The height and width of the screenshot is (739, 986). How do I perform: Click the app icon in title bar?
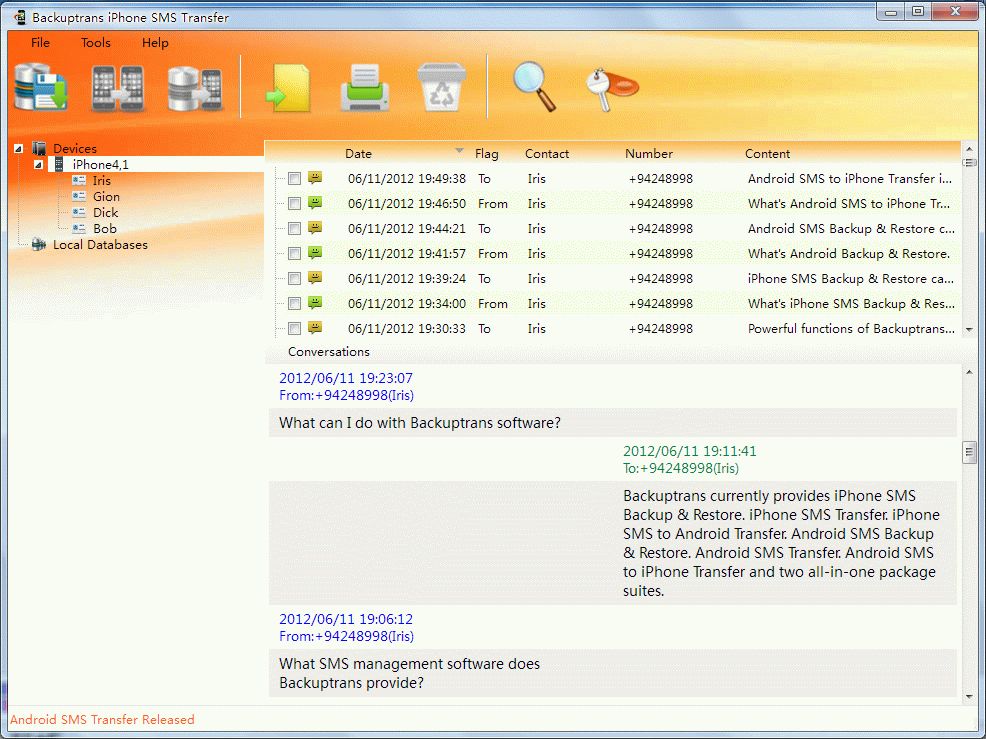coord(19,17)
